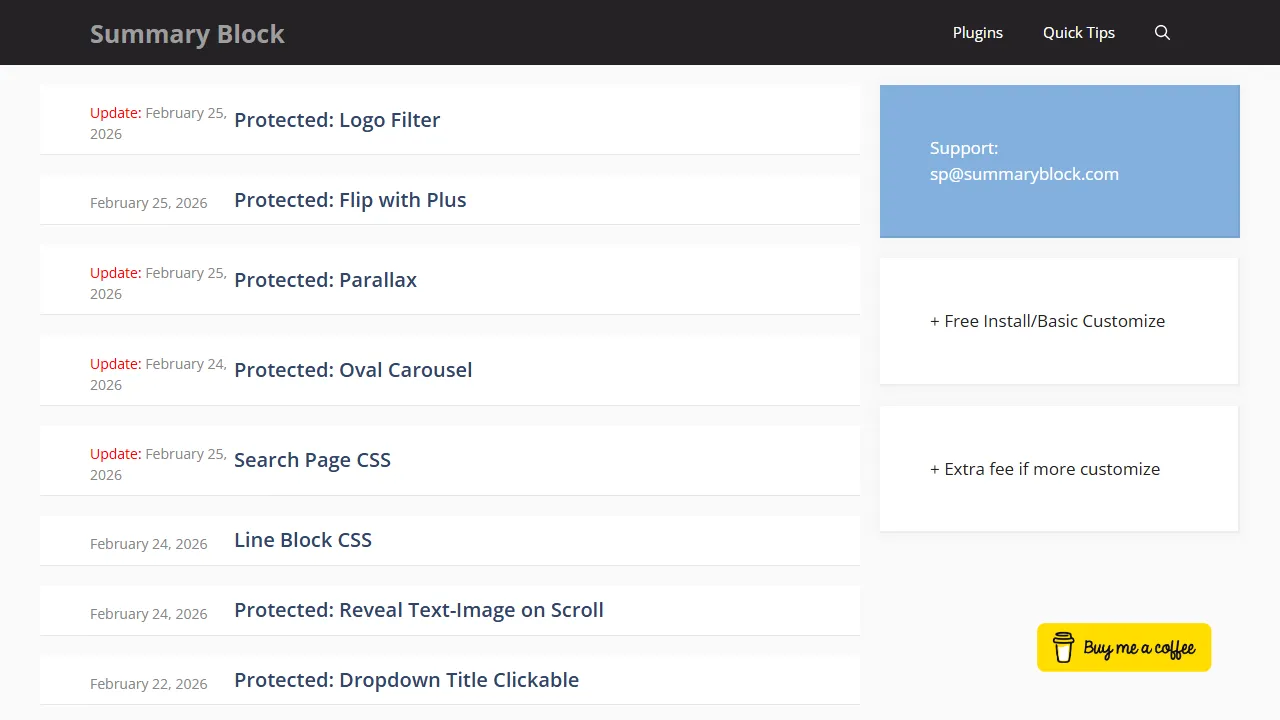The width and height of the screenshot is (1280, 720).
Task: Click the Summary Block site title
Action: [187, 33]
